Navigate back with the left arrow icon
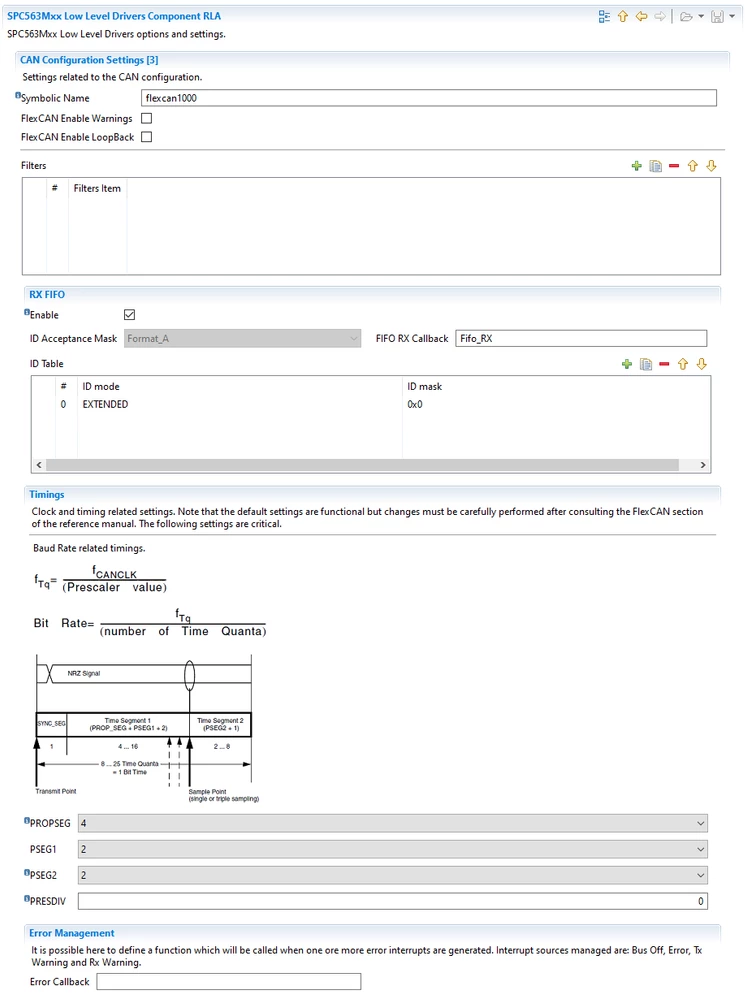747x999 pixels. tap(641, 17)
